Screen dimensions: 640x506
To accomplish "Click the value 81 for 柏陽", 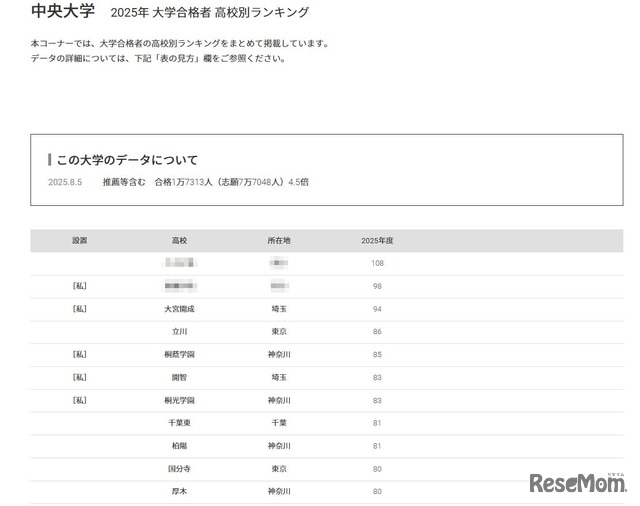I will click(377, 446).
